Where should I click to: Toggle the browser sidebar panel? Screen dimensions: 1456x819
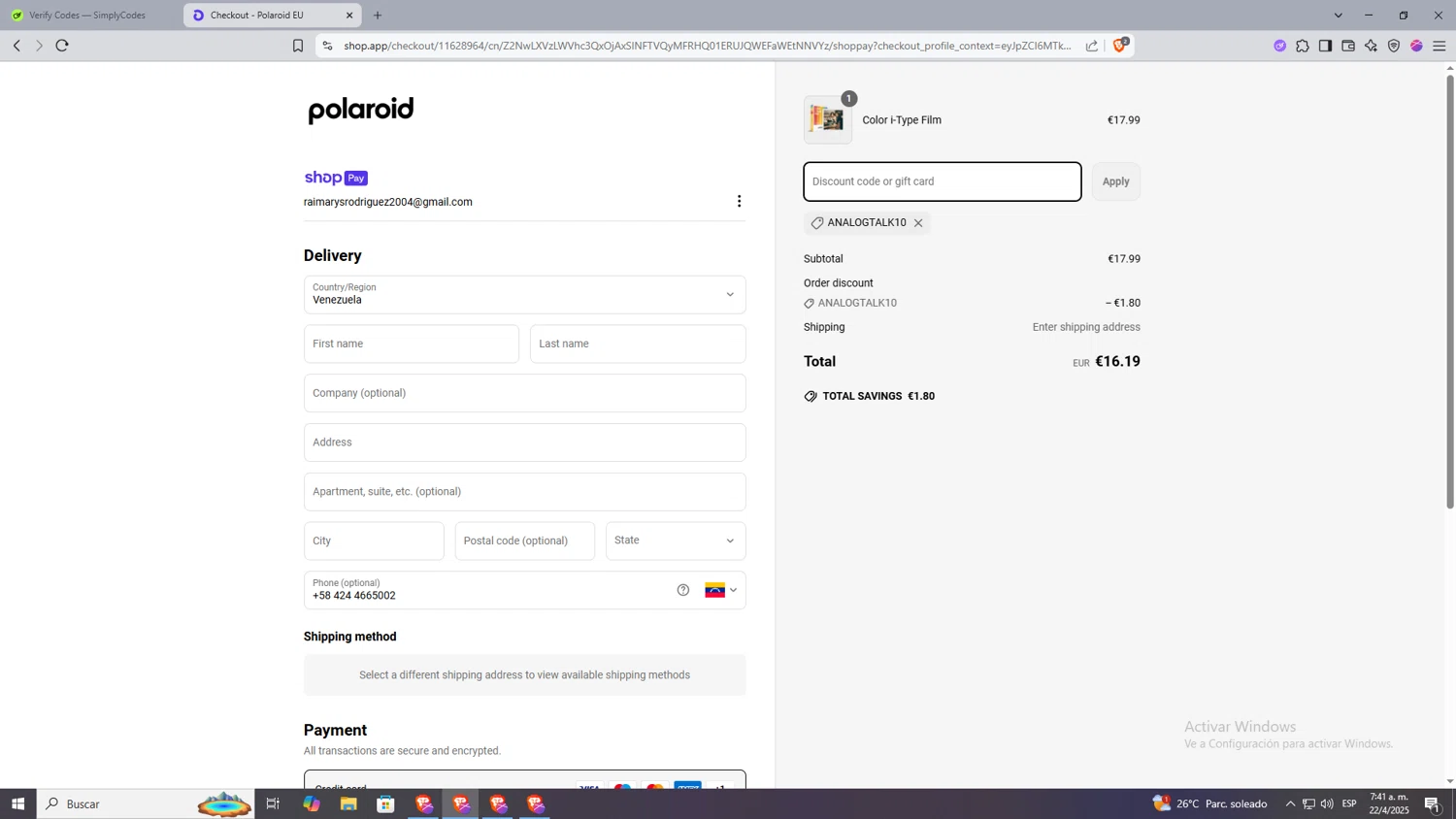pos(1325,46)
